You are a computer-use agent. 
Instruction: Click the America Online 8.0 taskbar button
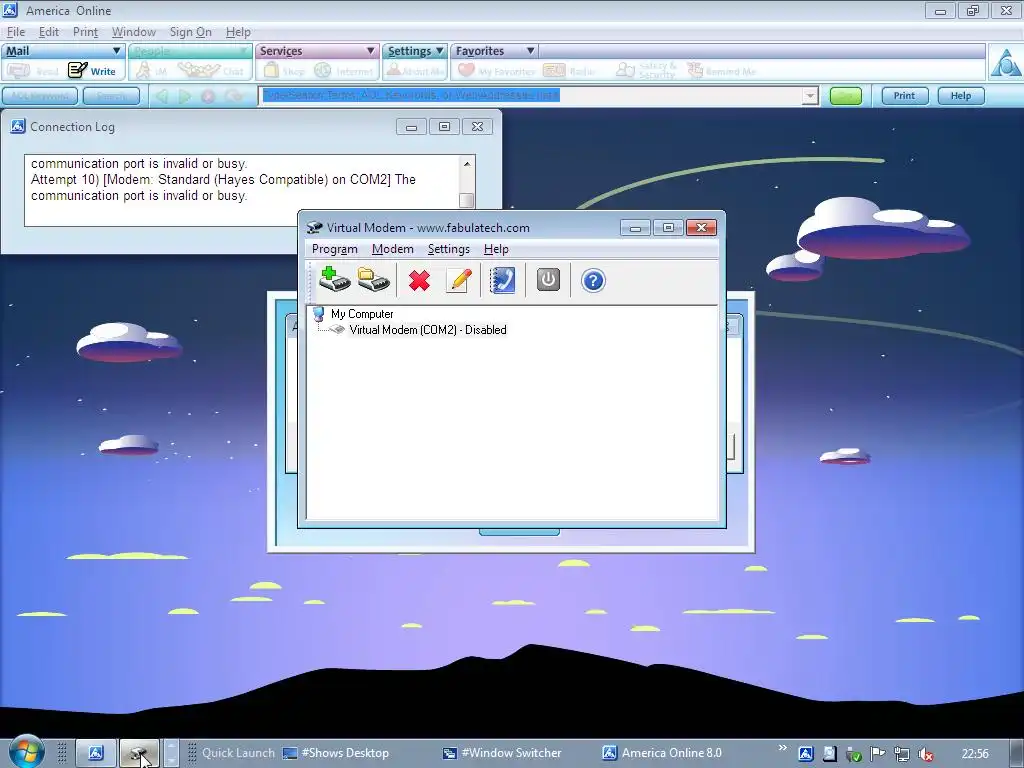coord(662,753)
